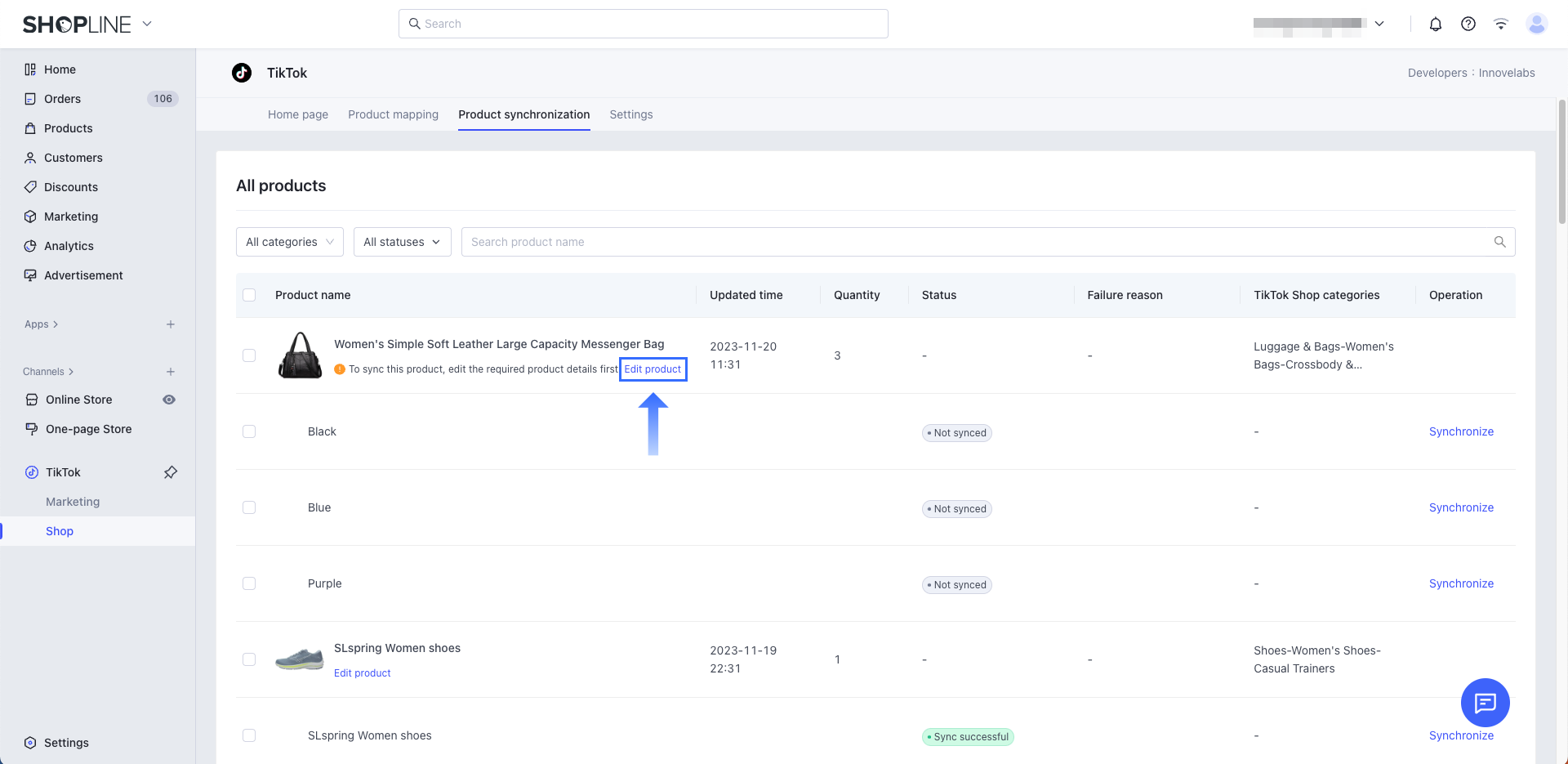Screen dimensions: 1568x764
Task: Open the SHOPLINE logo dropdown chevron
Action: click(x=147, y=24)
